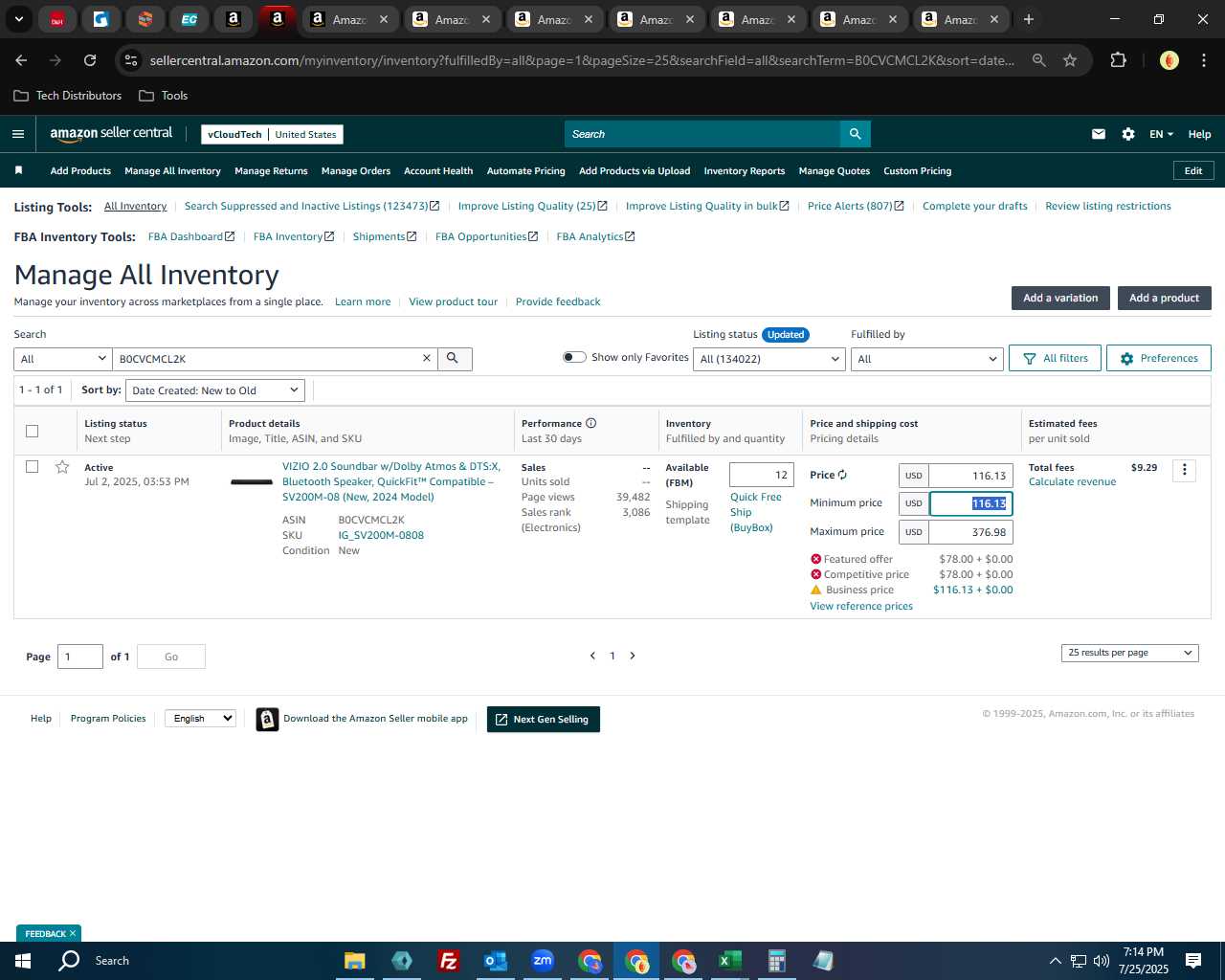Open the settings gear icon in header
Viewport: 1225px width, 980px height.
coord(1128,134)
